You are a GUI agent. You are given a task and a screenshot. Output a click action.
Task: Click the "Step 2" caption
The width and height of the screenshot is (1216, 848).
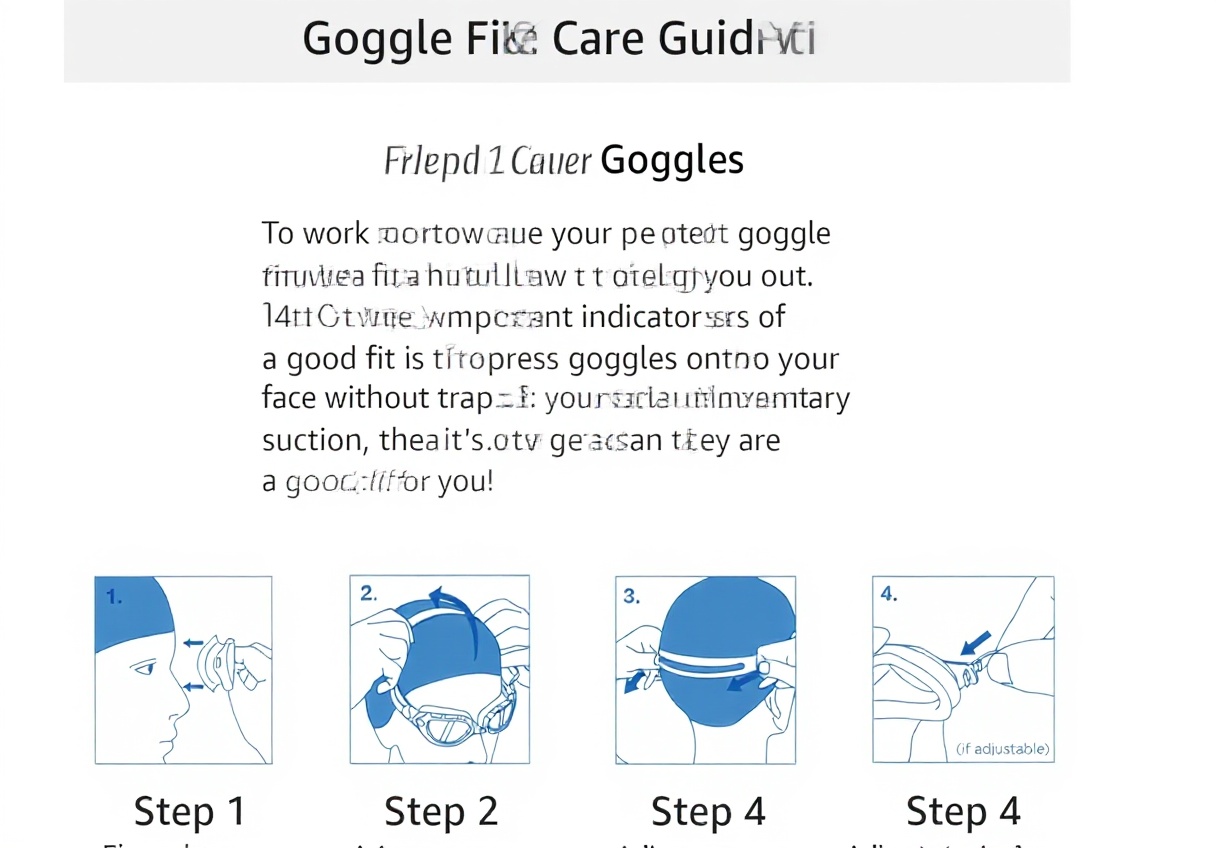coord(441,811)
